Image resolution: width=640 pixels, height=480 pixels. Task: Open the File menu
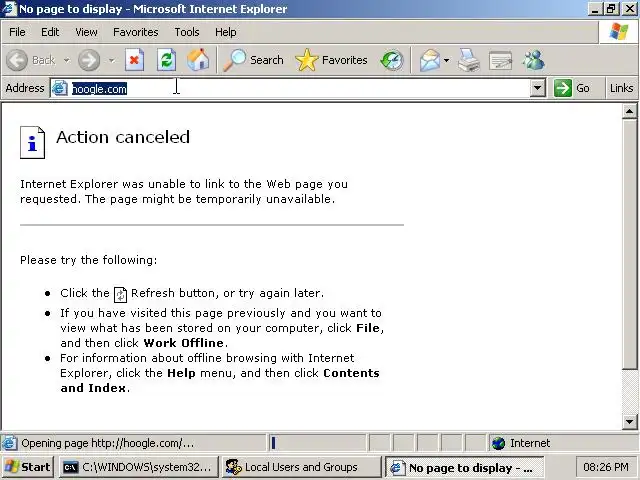[17, 32]
